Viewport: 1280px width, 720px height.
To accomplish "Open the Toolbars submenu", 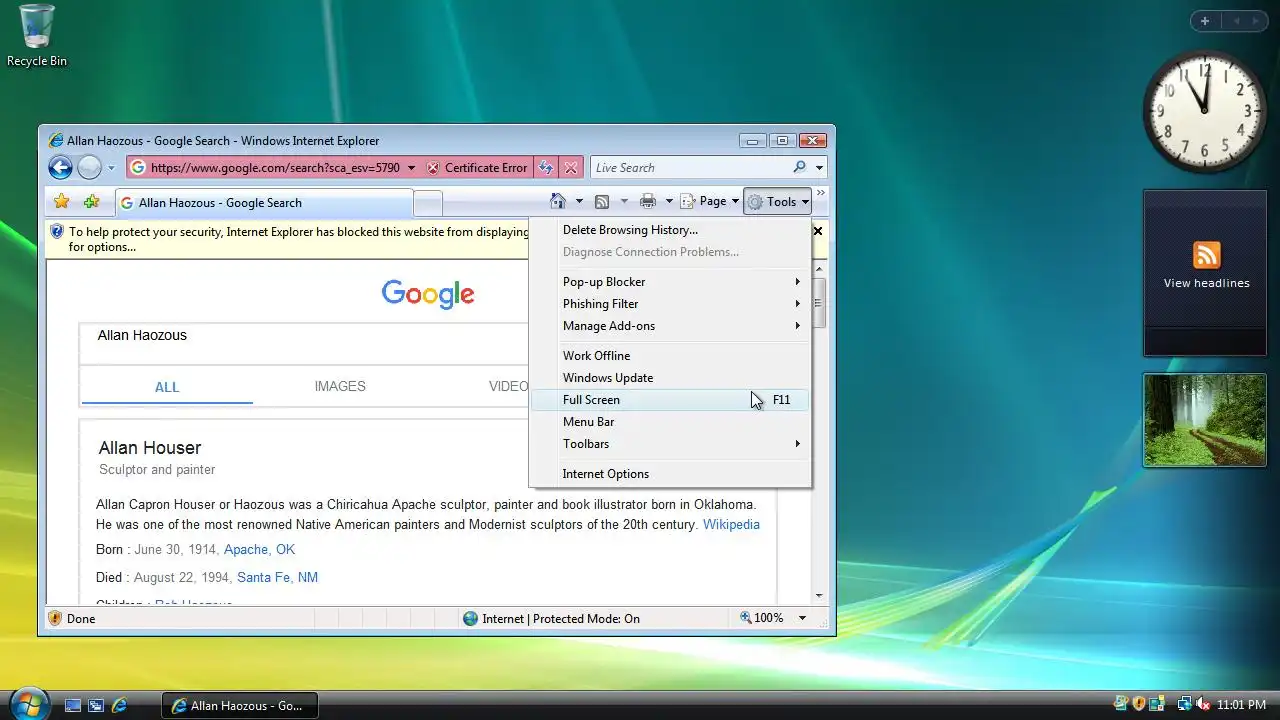I will click(x=670, y=444).
